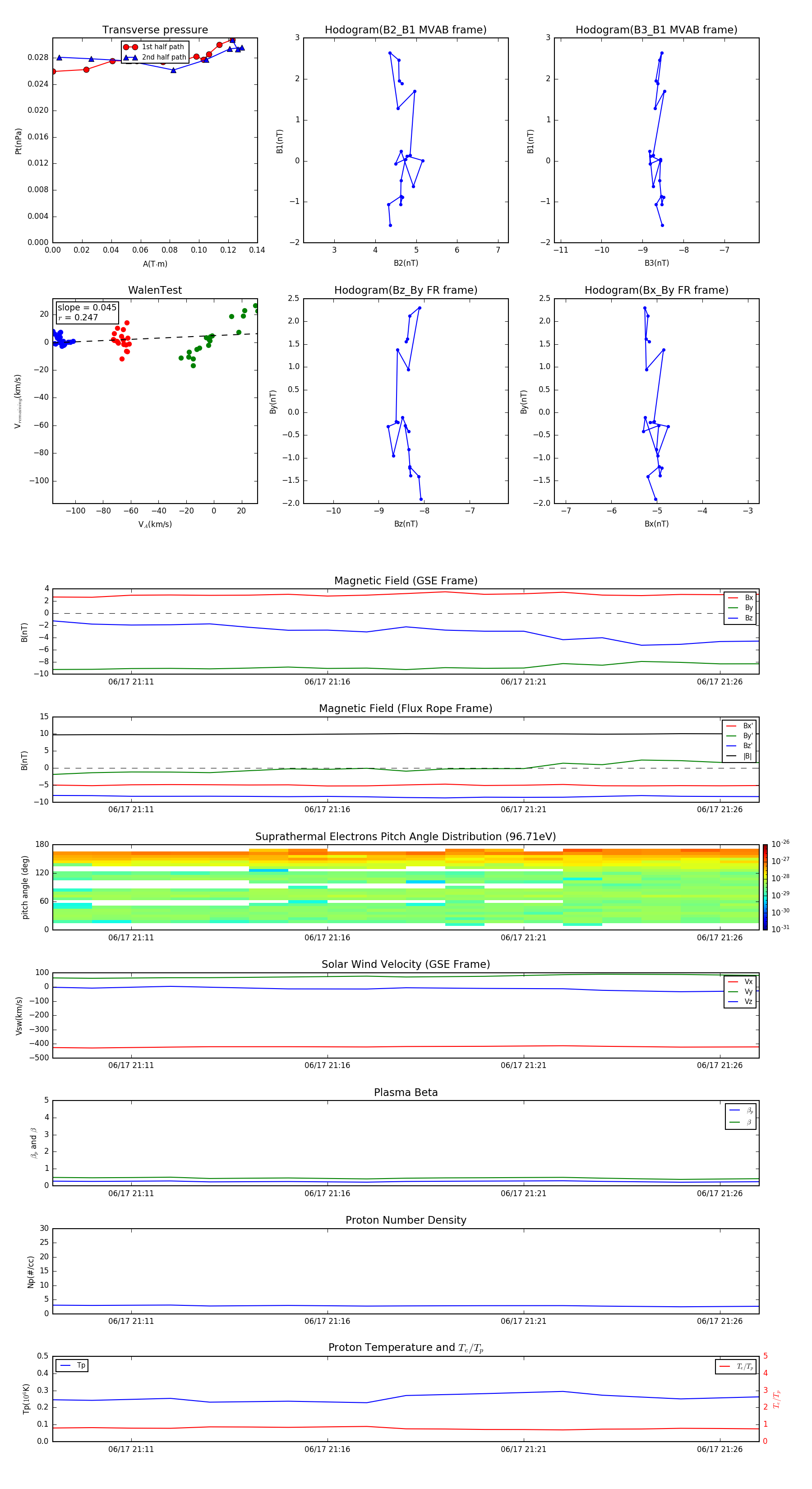This screenshot has height=1489, width=812.
Task: Click the "Hodogram(Bz_By FR frame)" title
Action: tap(405, 290)
